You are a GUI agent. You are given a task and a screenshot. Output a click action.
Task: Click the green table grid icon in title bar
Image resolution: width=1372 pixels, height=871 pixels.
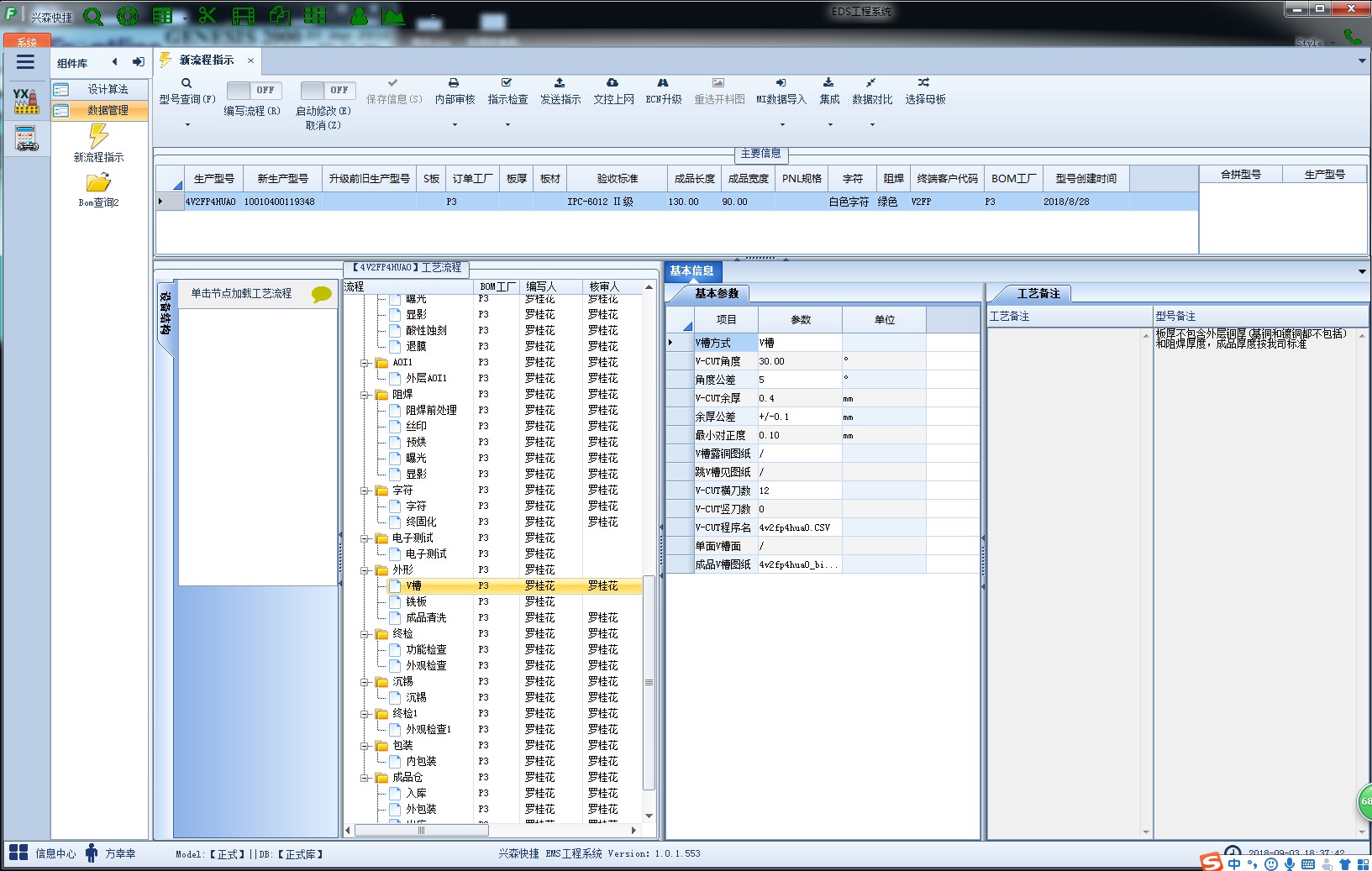point(163,16)
